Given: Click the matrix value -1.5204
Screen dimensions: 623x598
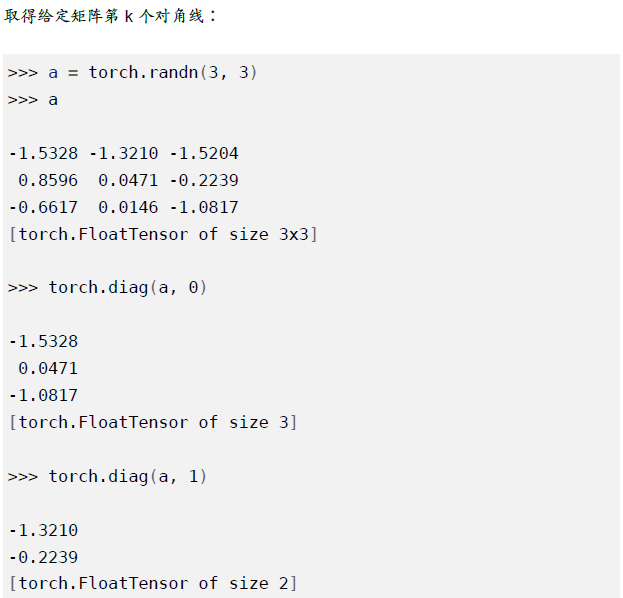Looking at the screenshot, I should coord(204,153).
